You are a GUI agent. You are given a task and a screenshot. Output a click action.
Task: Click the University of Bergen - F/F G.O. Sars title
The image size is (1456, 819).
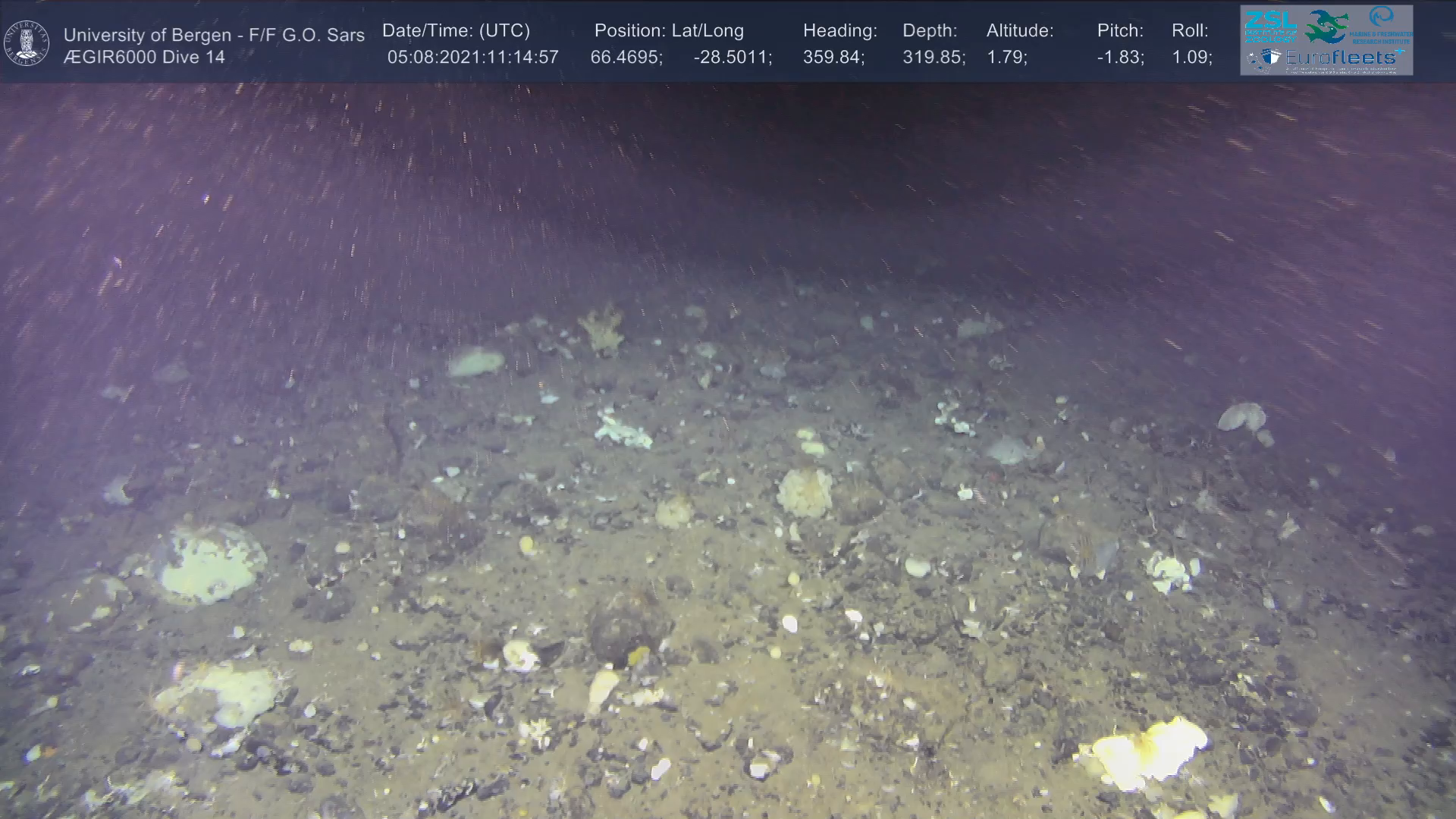pyautogui.click(x=214, y=35)
